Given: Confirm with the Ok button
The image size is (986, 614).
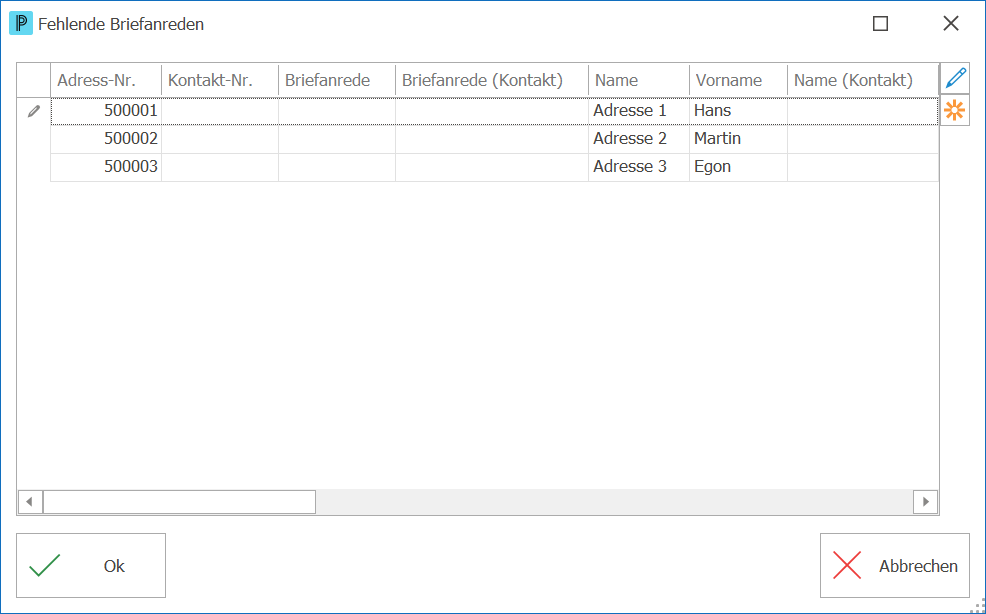Looking at the screenshot, I should tap(91, 566).
